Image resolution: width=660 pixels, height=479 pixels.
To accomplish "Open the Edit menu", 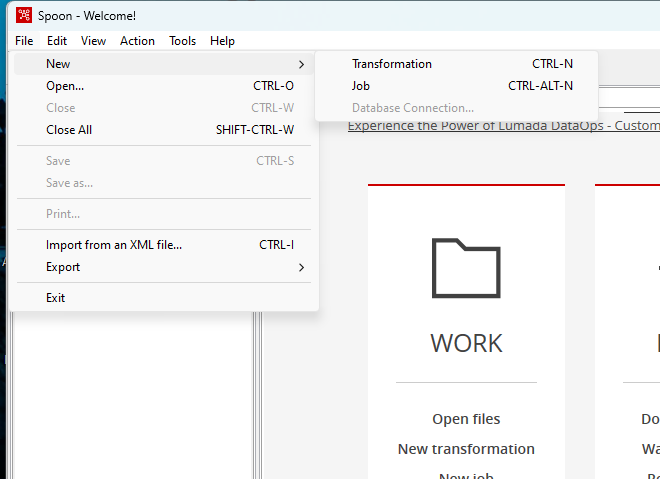I will [57, 41].
